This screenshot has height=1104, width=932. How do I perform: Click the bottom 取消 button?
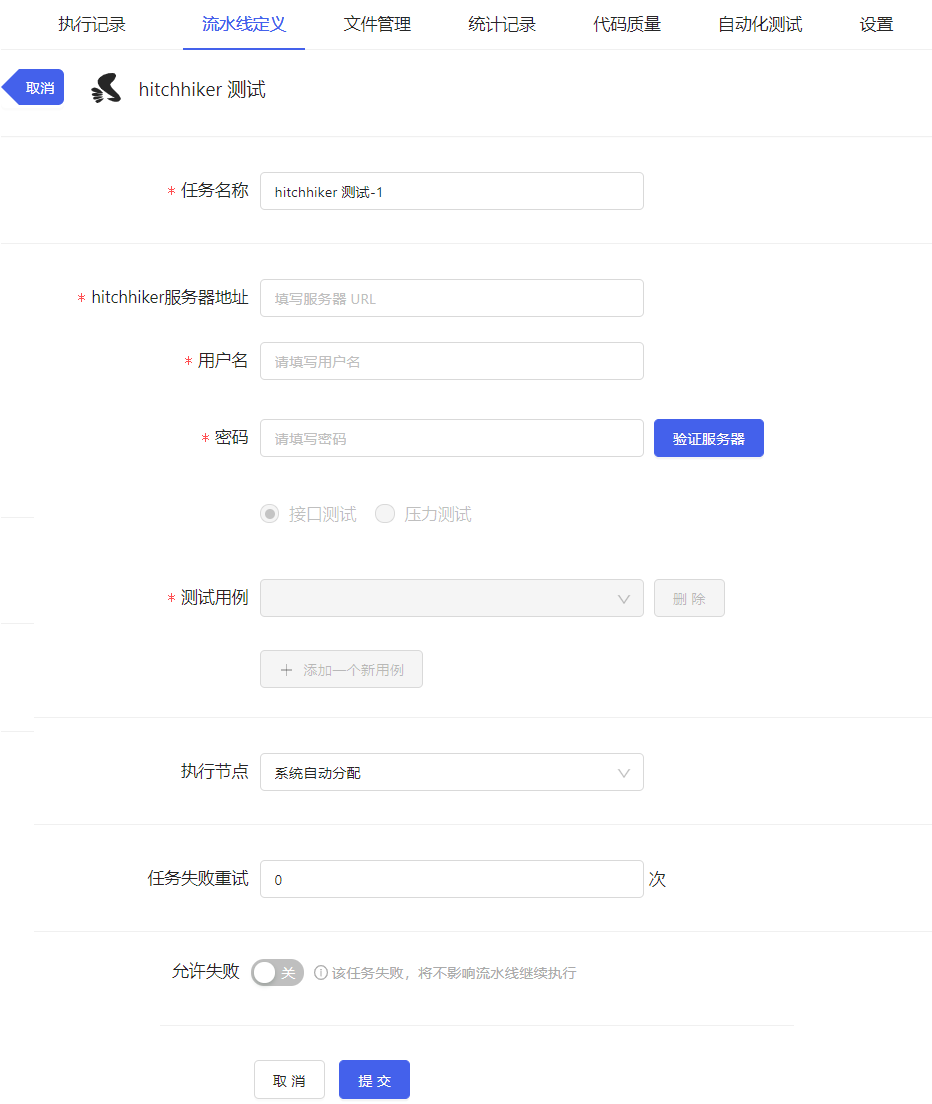click(x=289, y=1080)
